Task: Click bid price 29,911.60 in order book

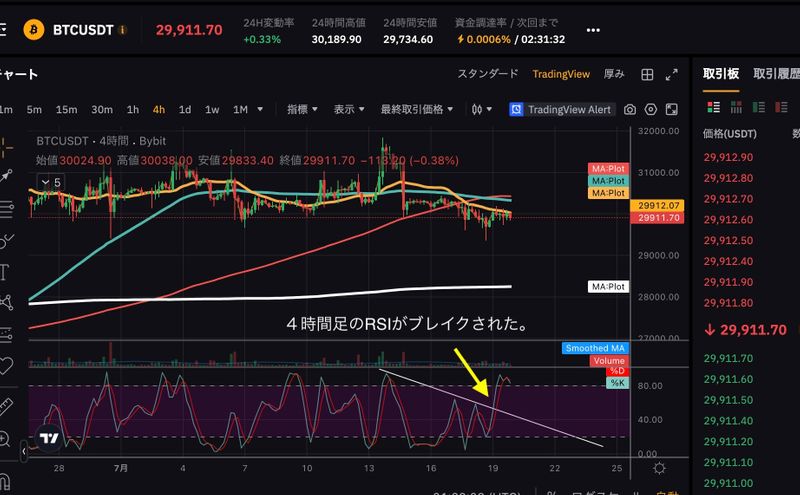Action: (728, 379)
